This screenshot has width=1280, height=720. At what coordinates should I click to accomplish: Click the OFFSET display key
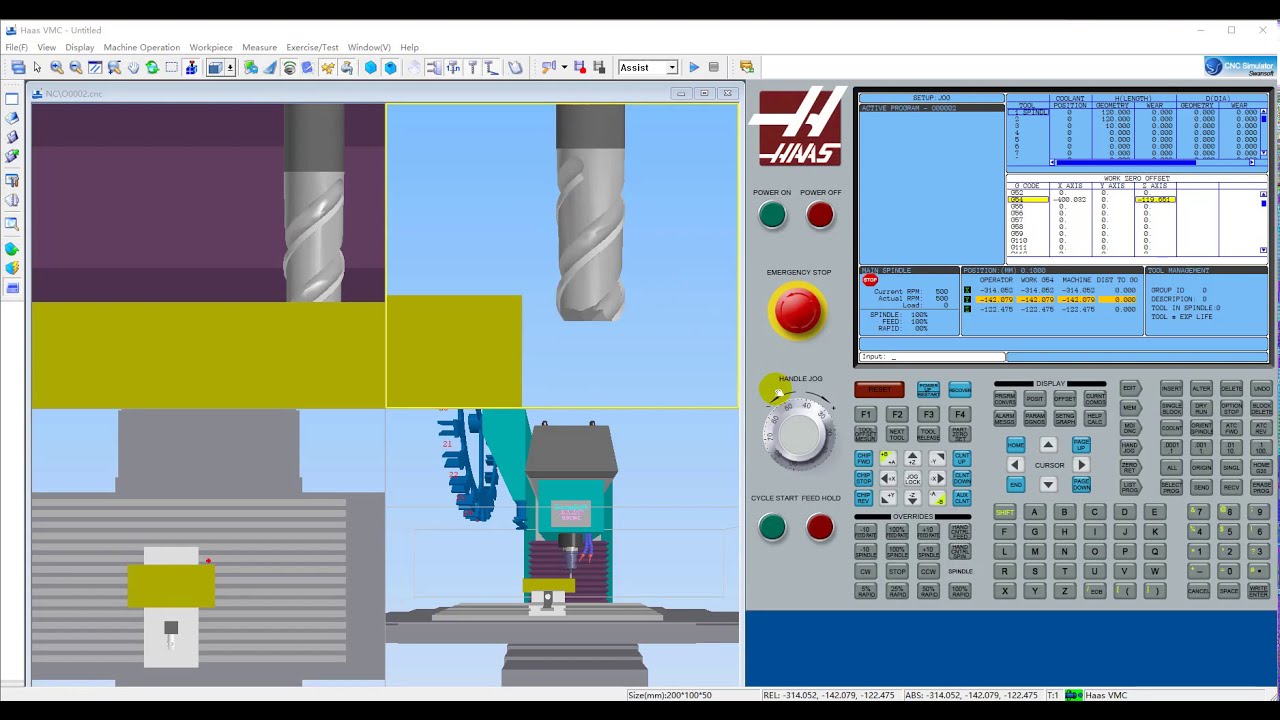1065,398
